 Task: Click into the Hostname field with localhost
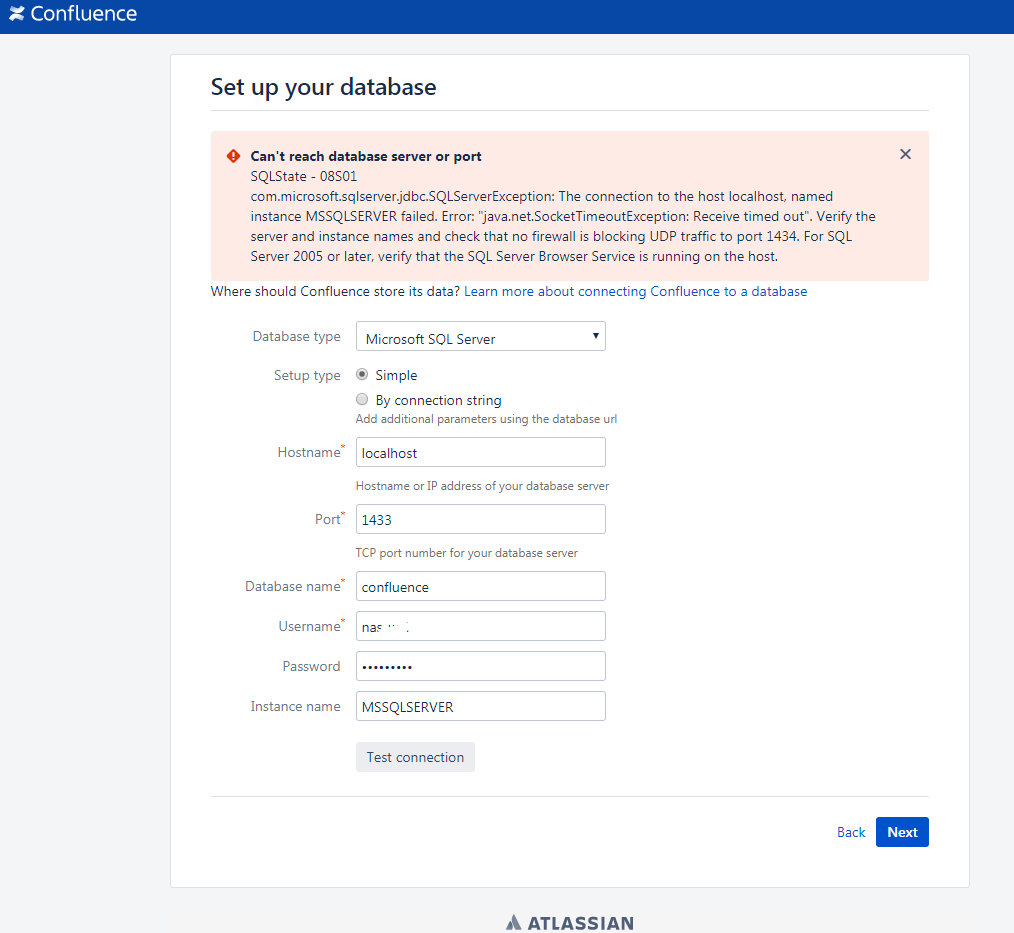pyautogui.click(x=480, y=453)
